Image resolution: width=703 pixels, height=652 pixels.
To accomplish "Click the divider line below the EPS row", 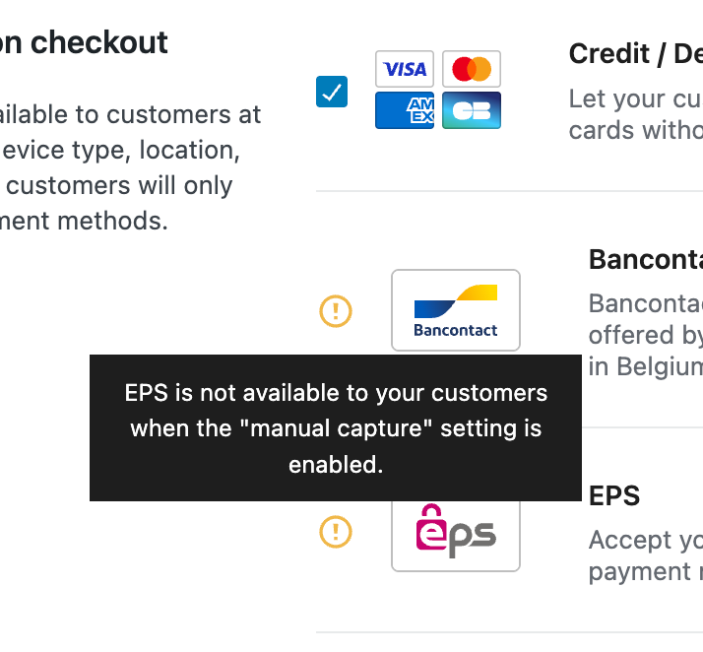I will click(x=509, y=632).
